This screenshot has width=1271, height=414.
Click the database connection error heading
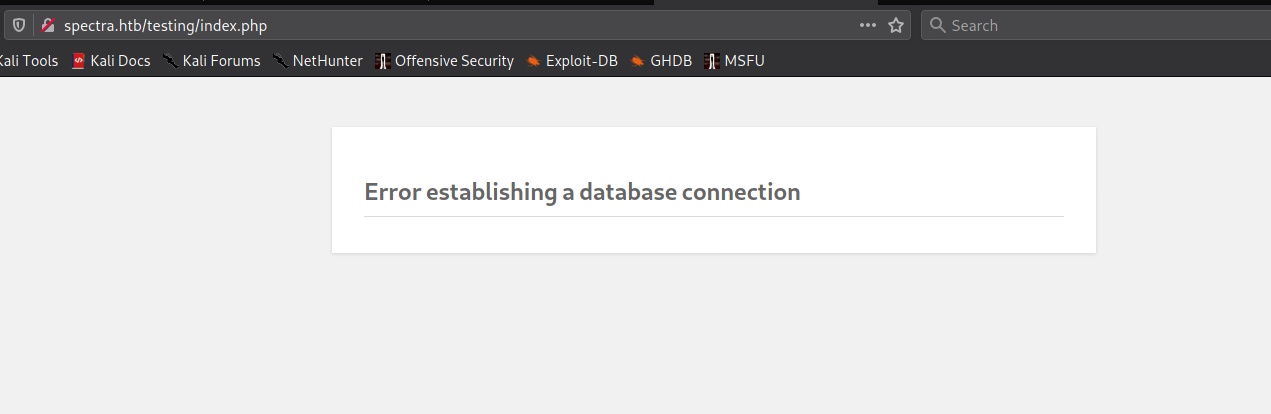click(x=582, y=192)
